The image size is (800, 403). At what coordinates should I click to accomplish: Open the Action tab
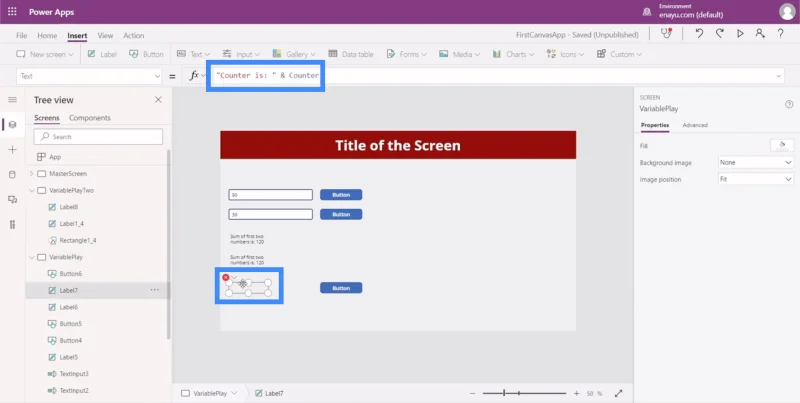[x=134, y=35]
